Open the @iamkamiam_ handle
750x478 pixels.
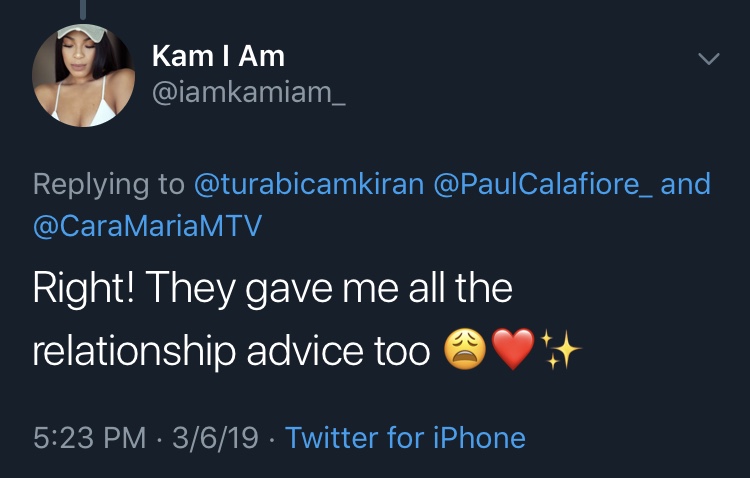point(248,92)
